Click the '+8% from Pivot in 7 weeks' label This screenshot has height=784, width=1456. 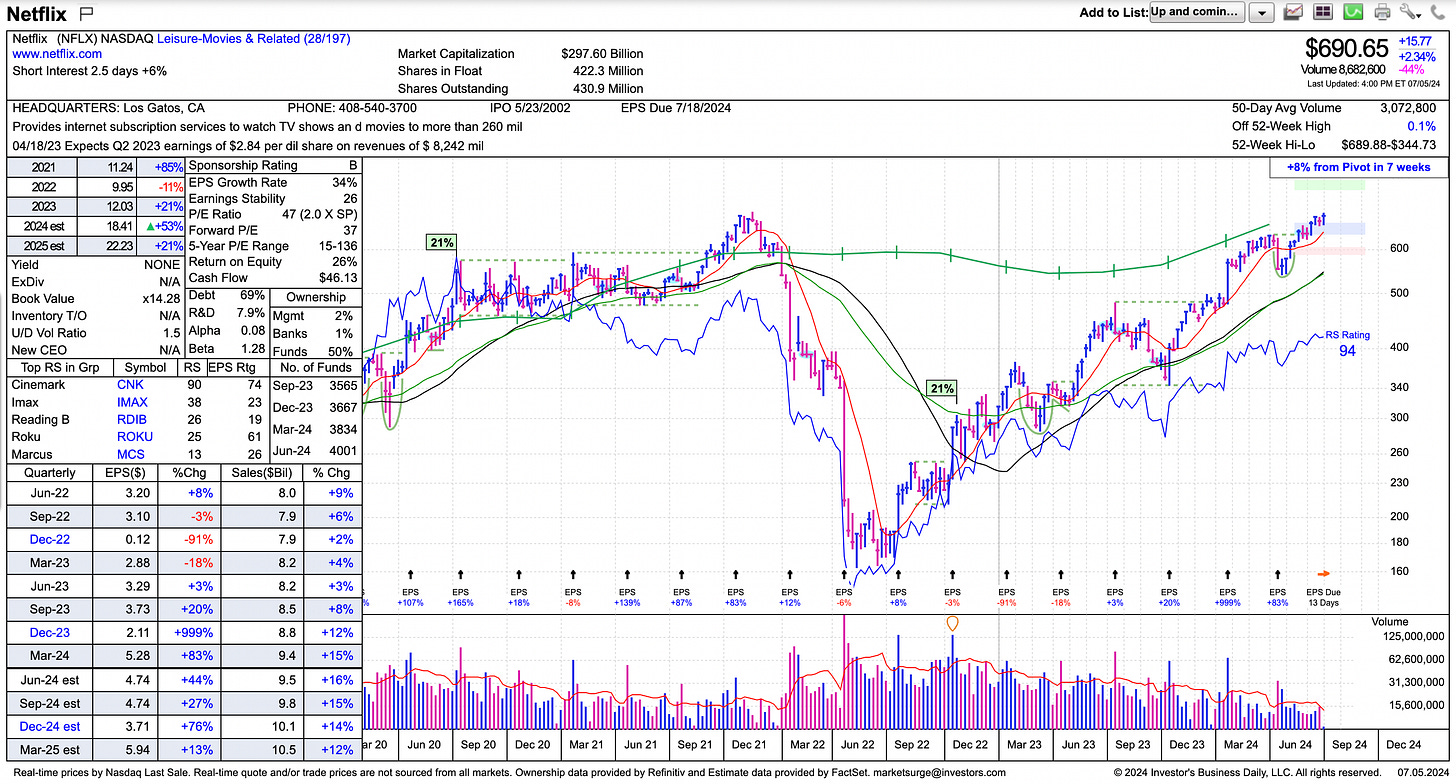coord(1358,167)
